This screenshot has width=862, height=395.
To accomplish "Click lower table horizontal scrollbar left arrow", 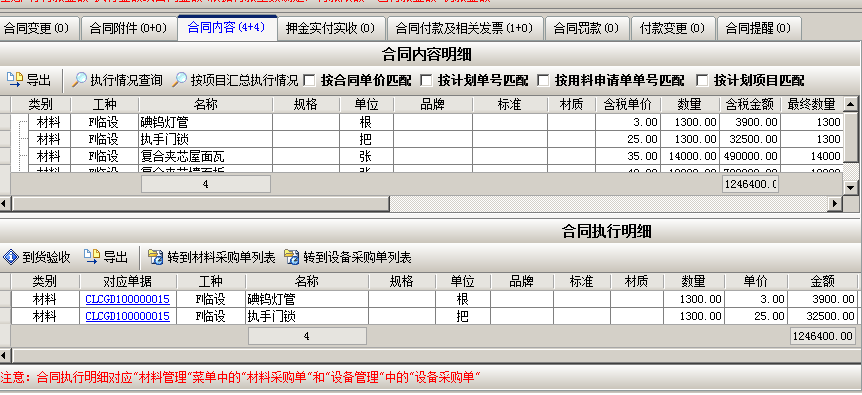I will coord(5,355).
